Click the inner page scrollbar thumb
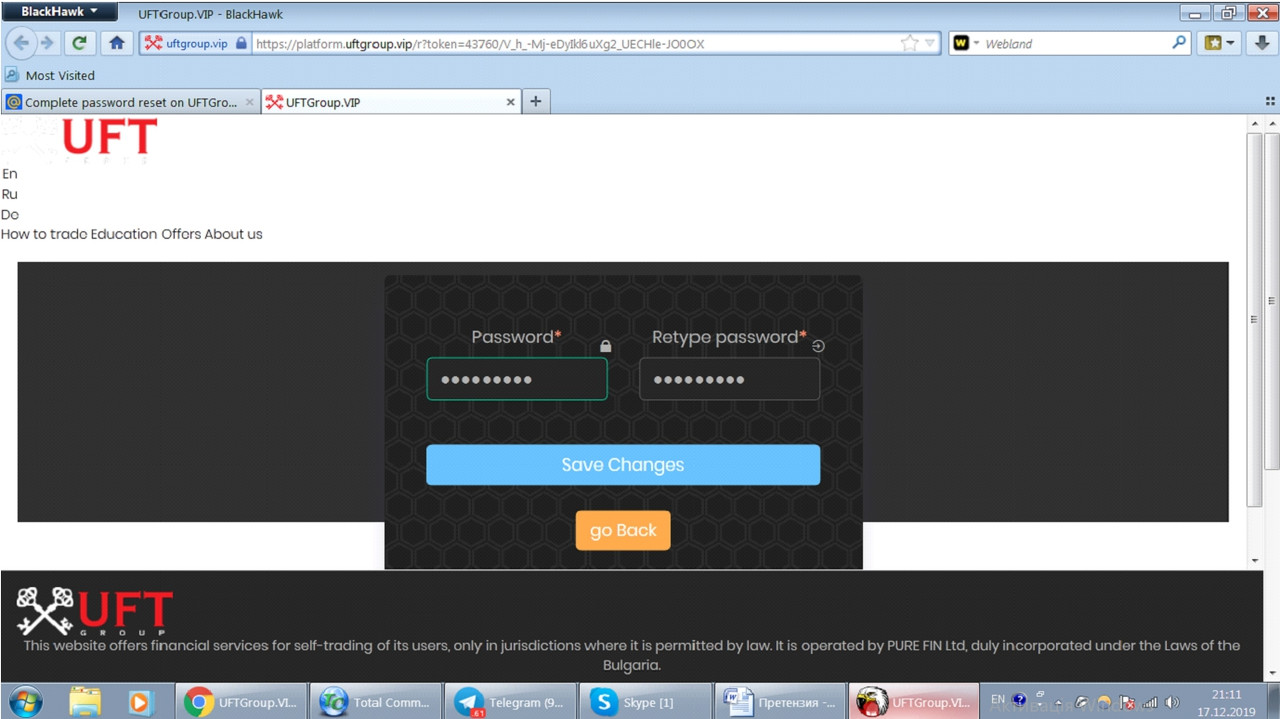Image resolution: width=1280 pixels, height=719 pixels. pos(1255,319)
